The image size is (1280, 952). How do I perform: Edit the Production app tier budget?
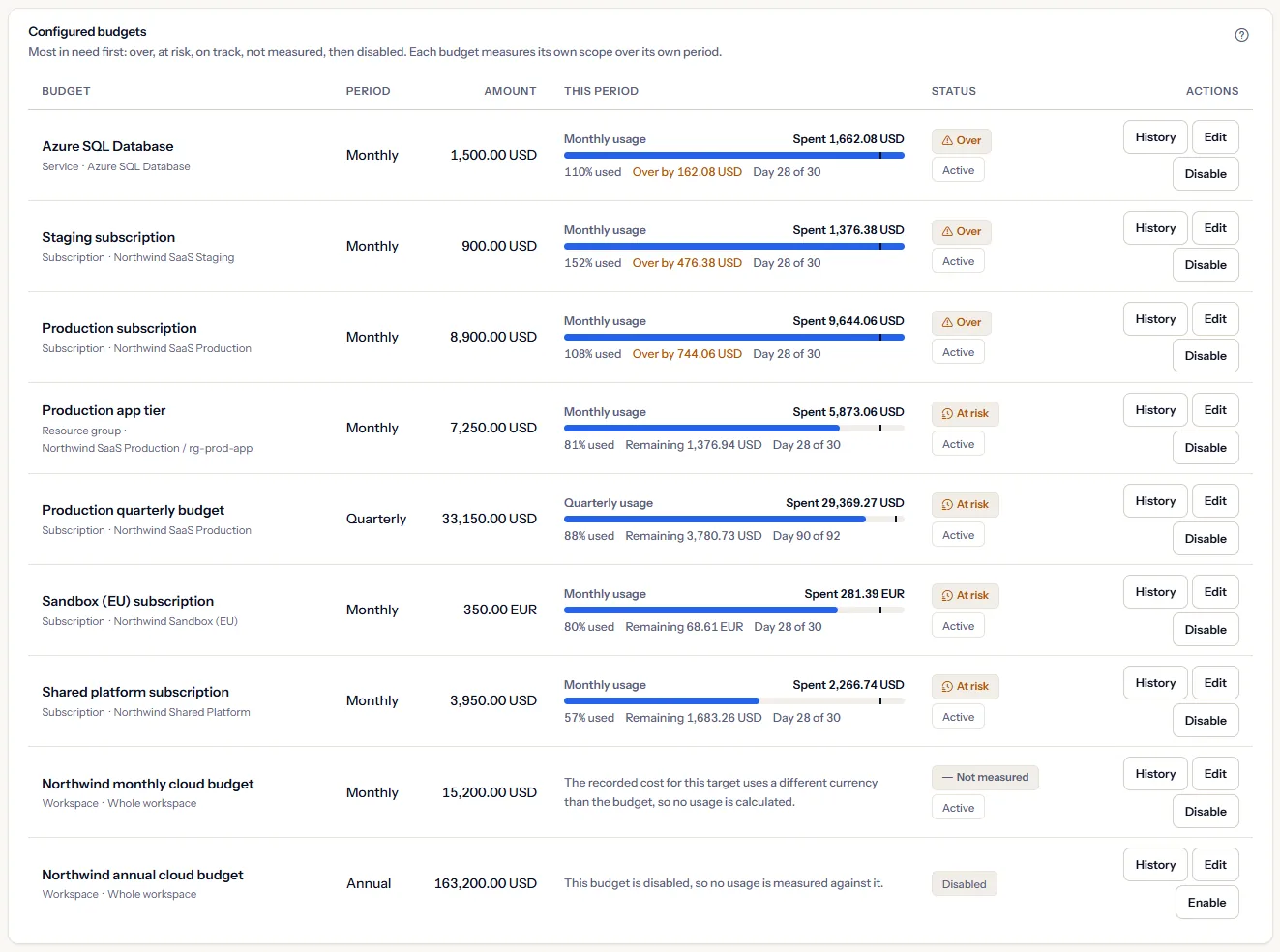1215,410
